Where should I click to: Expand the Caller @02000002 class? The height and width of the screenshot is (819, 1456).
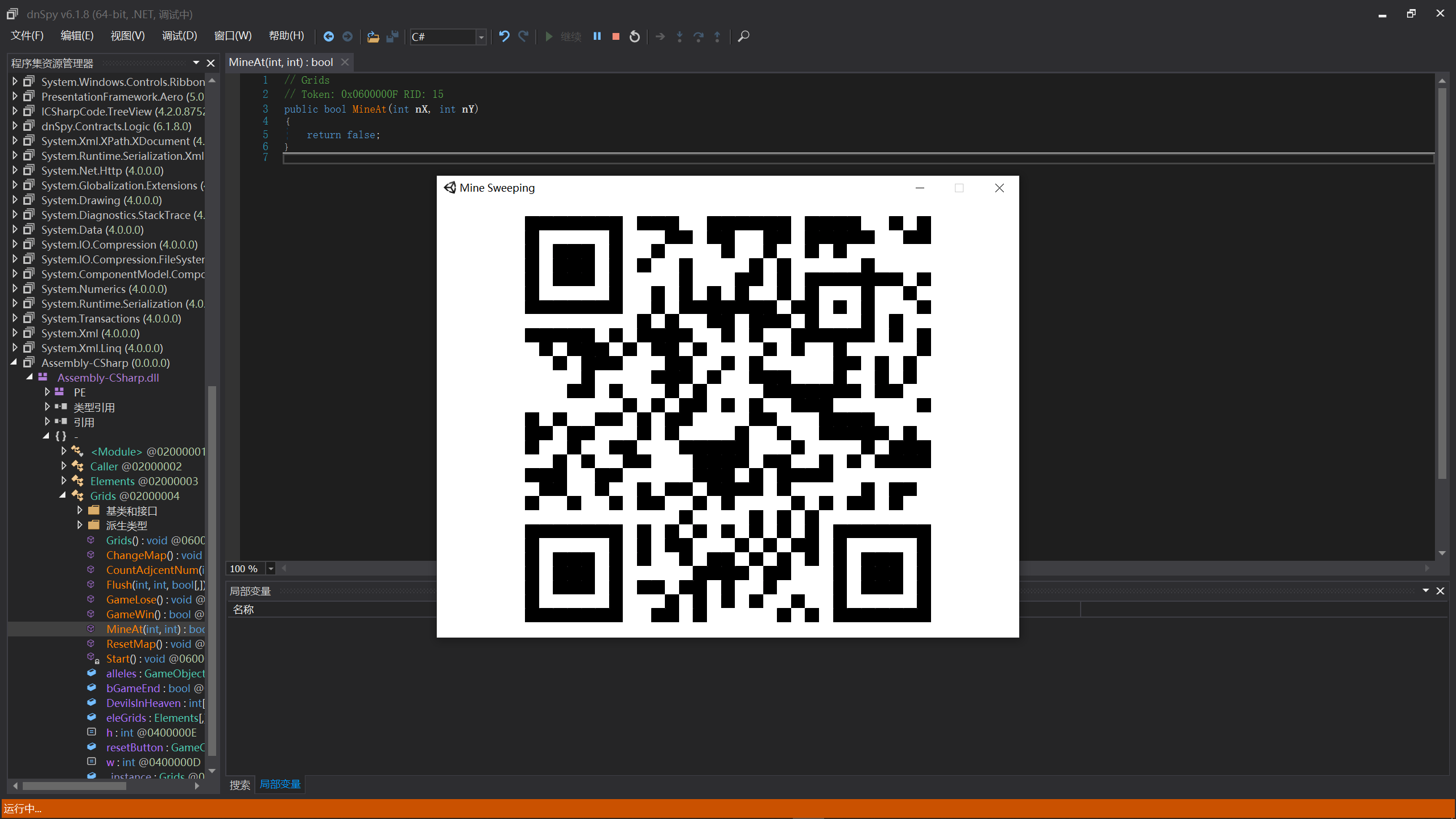(x=64, y=466)
